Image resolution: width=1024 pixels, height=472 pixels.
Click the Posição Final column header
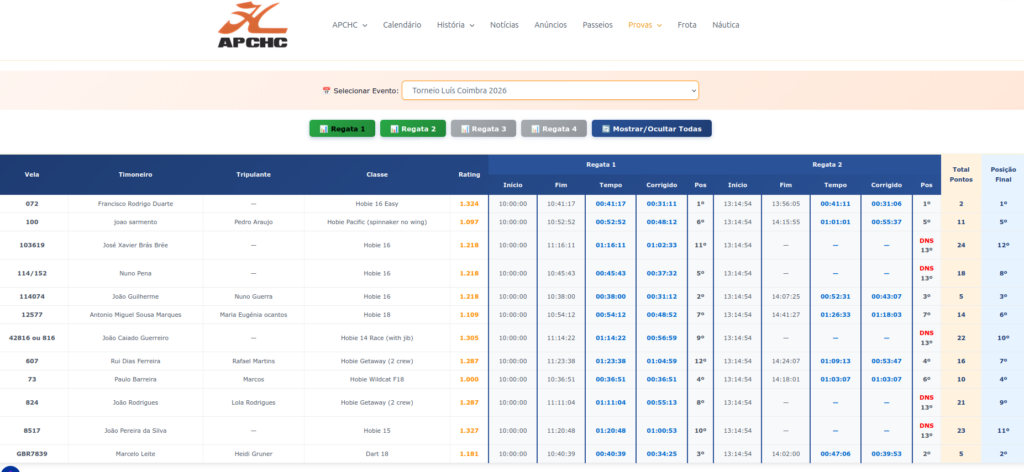coord(1003,174)
